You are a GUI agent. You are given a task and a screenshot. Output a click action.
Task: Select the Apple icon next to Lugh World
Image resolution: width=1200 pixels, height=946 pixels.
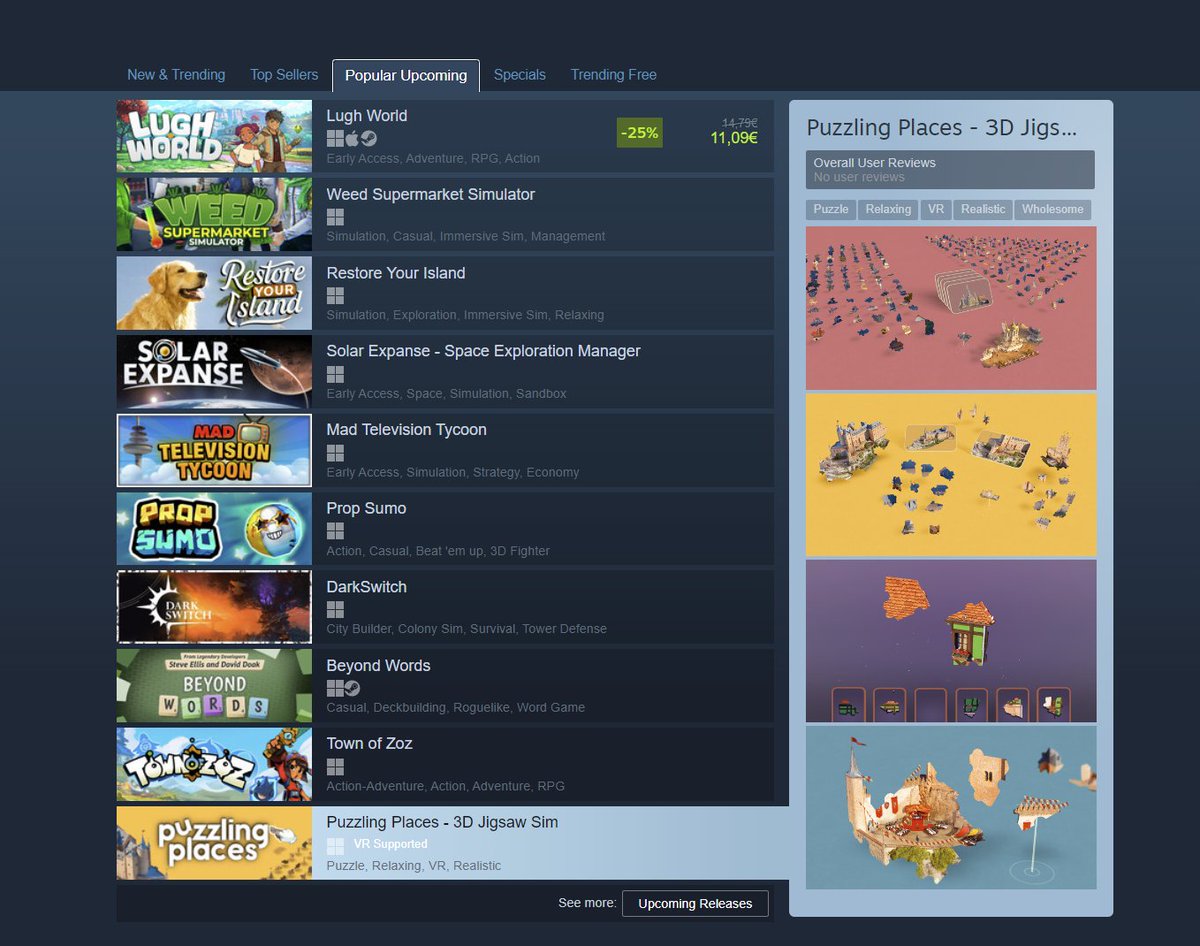[352, 138]
